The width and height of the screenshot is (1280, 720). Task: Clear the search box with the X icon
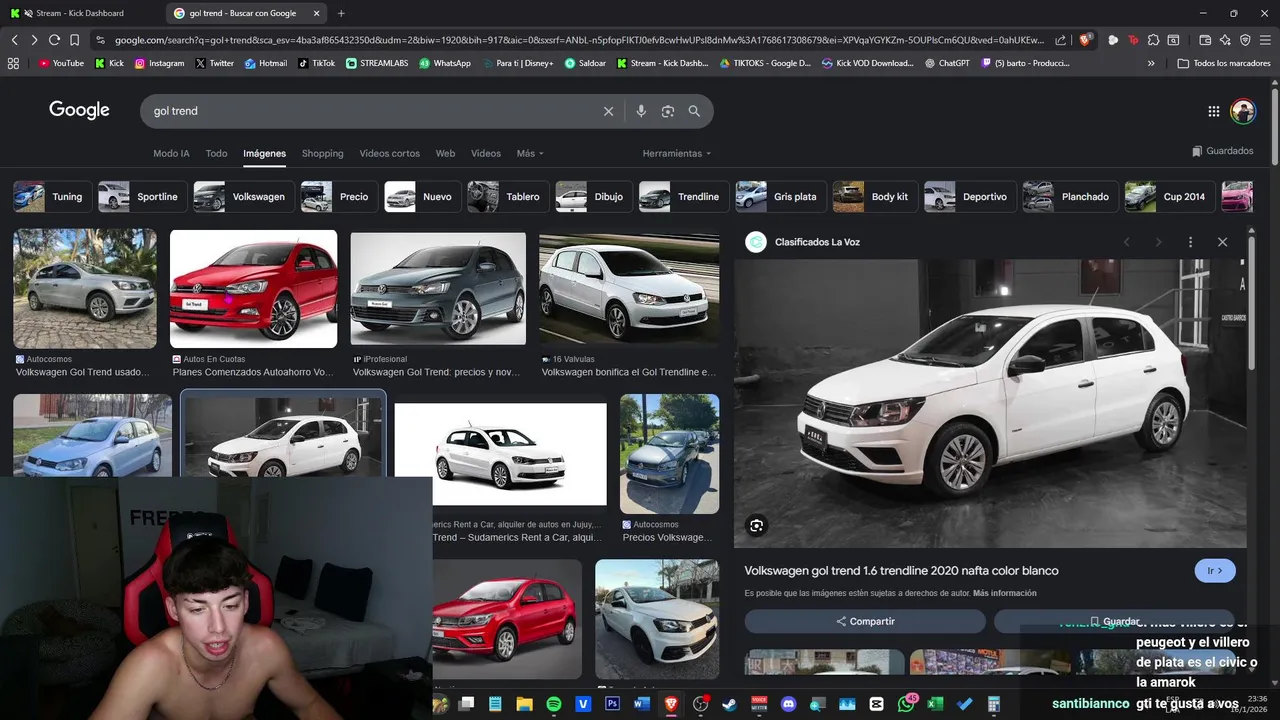coord(608,111)
